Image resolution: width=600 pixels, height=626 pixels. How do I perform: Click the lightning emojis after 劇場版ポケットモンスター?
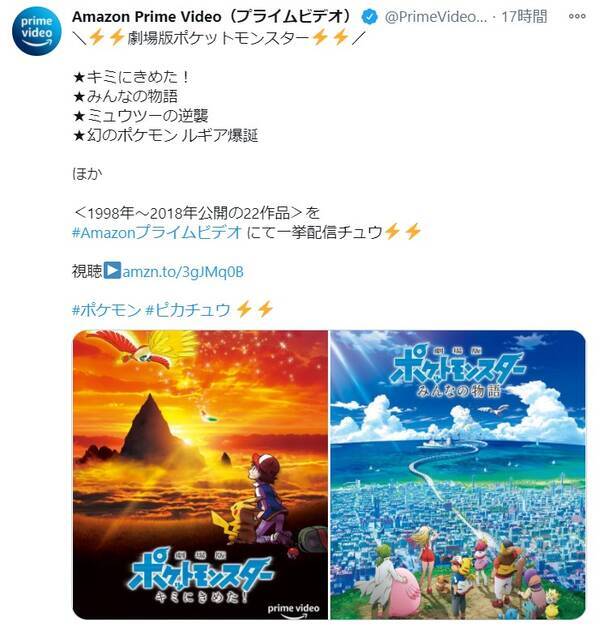point(330,38)
